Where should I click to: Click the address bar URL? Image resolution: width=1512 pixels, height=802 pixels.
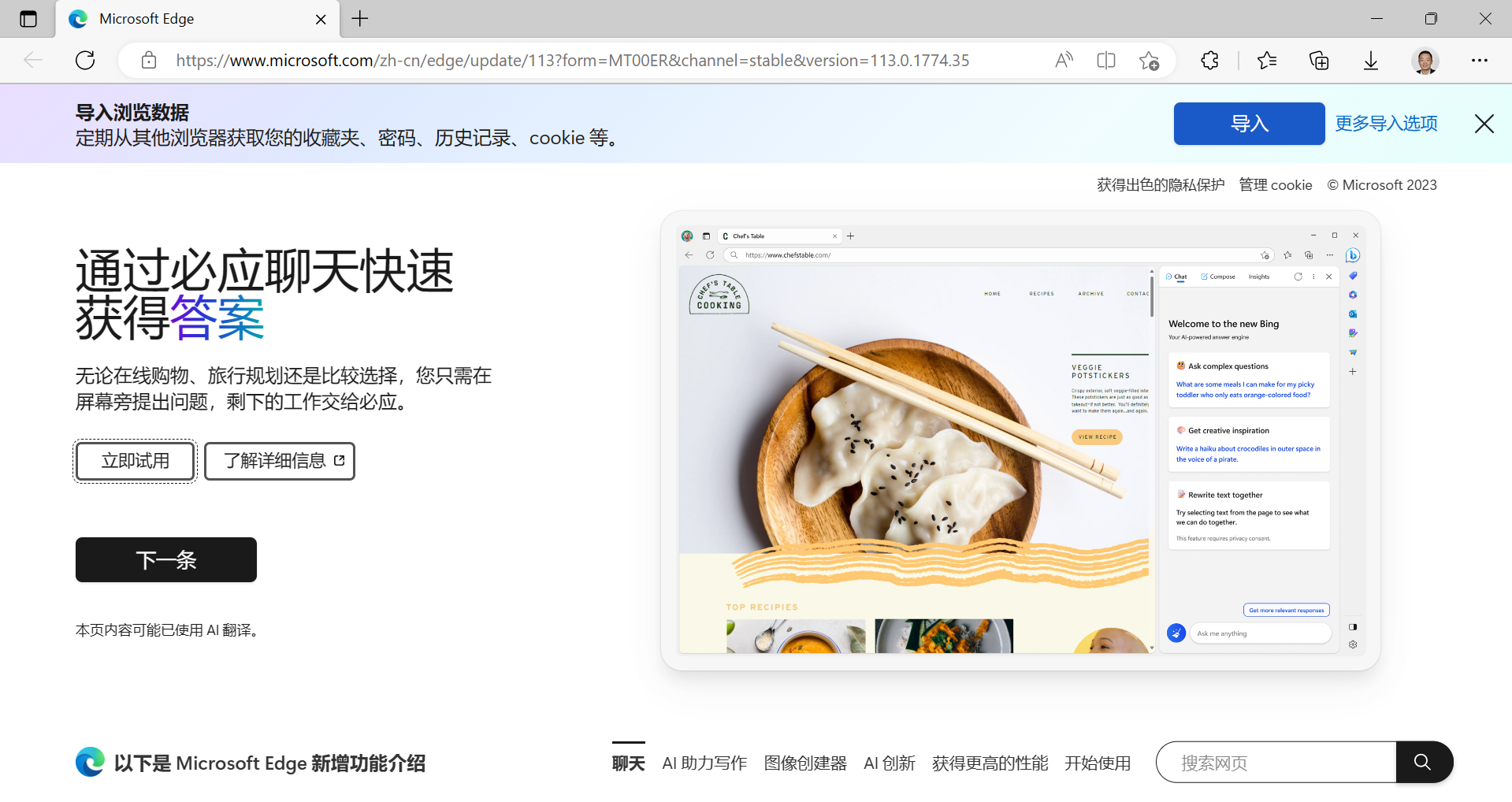coord(573,60)
